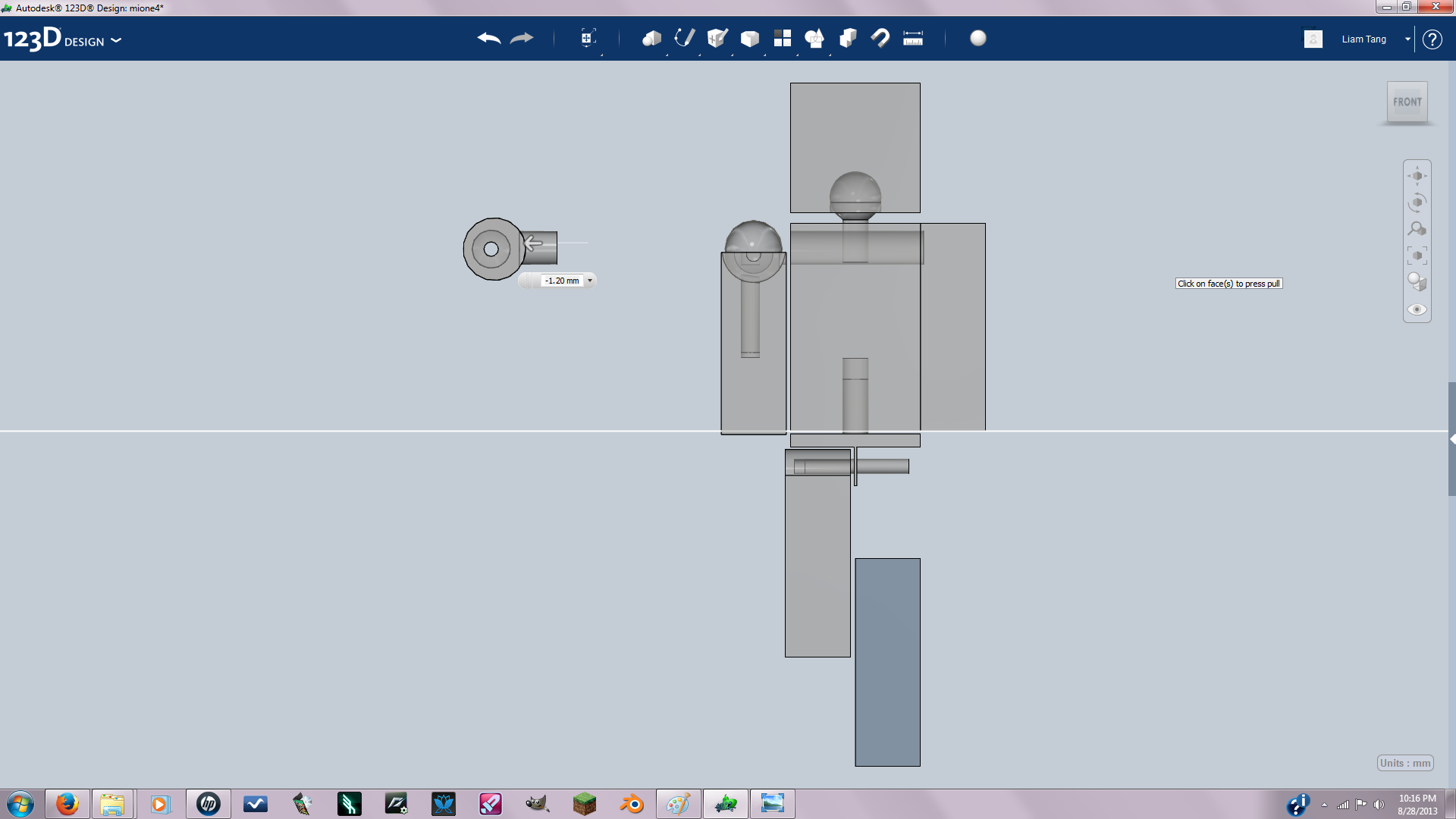Select the Zoom navigation tool
The height and width of the screenshot is (819, 1456).
coord(1417,229)
